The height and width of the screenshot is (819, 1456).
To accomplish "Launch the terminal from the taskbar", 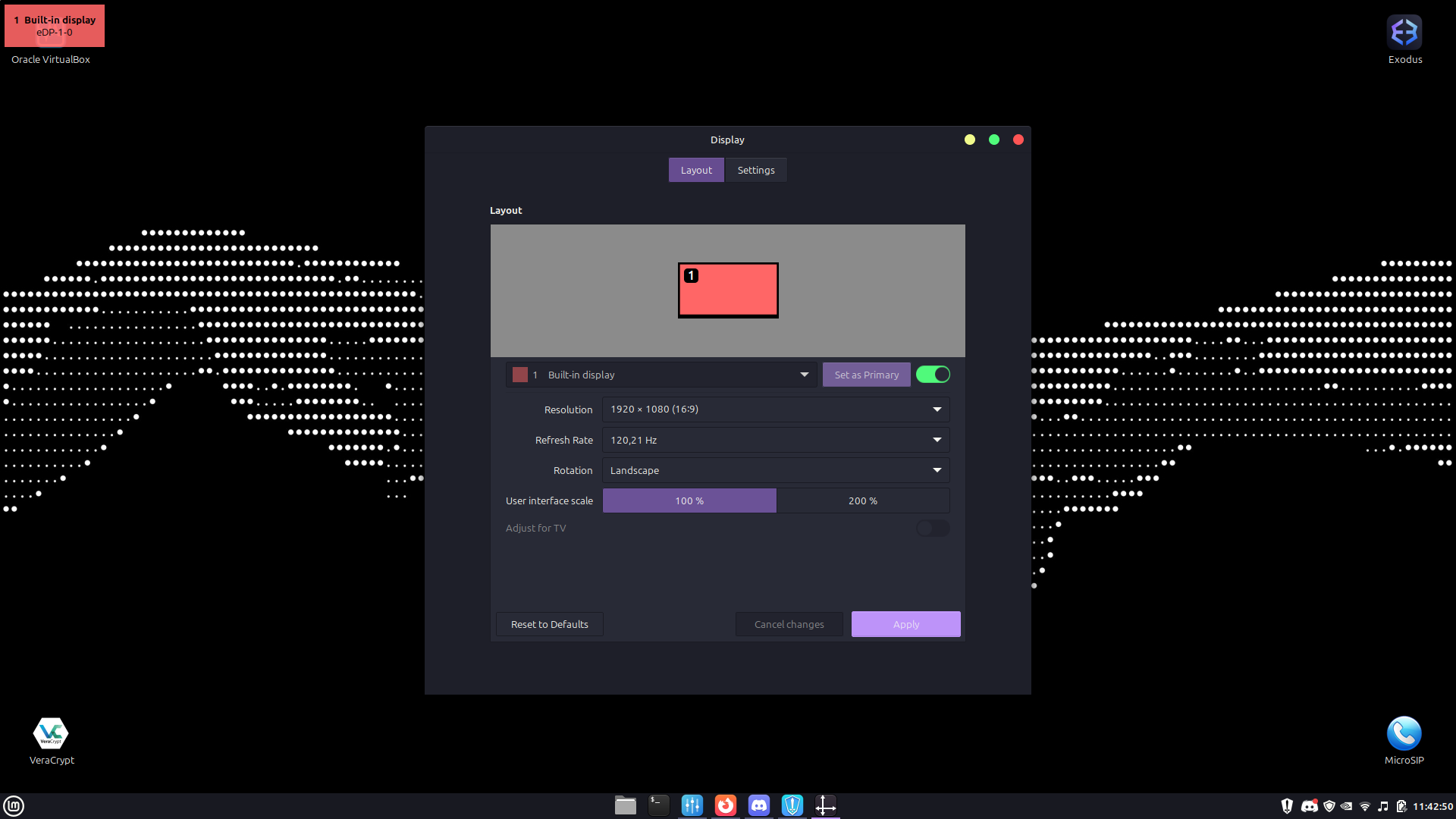I will point(658,805).
